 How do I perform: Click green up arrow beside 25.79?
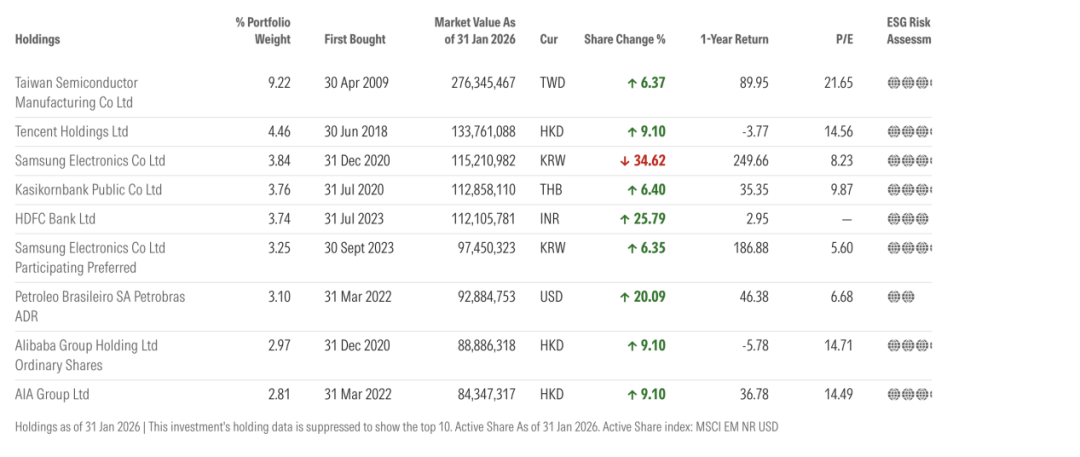[625, 219]
